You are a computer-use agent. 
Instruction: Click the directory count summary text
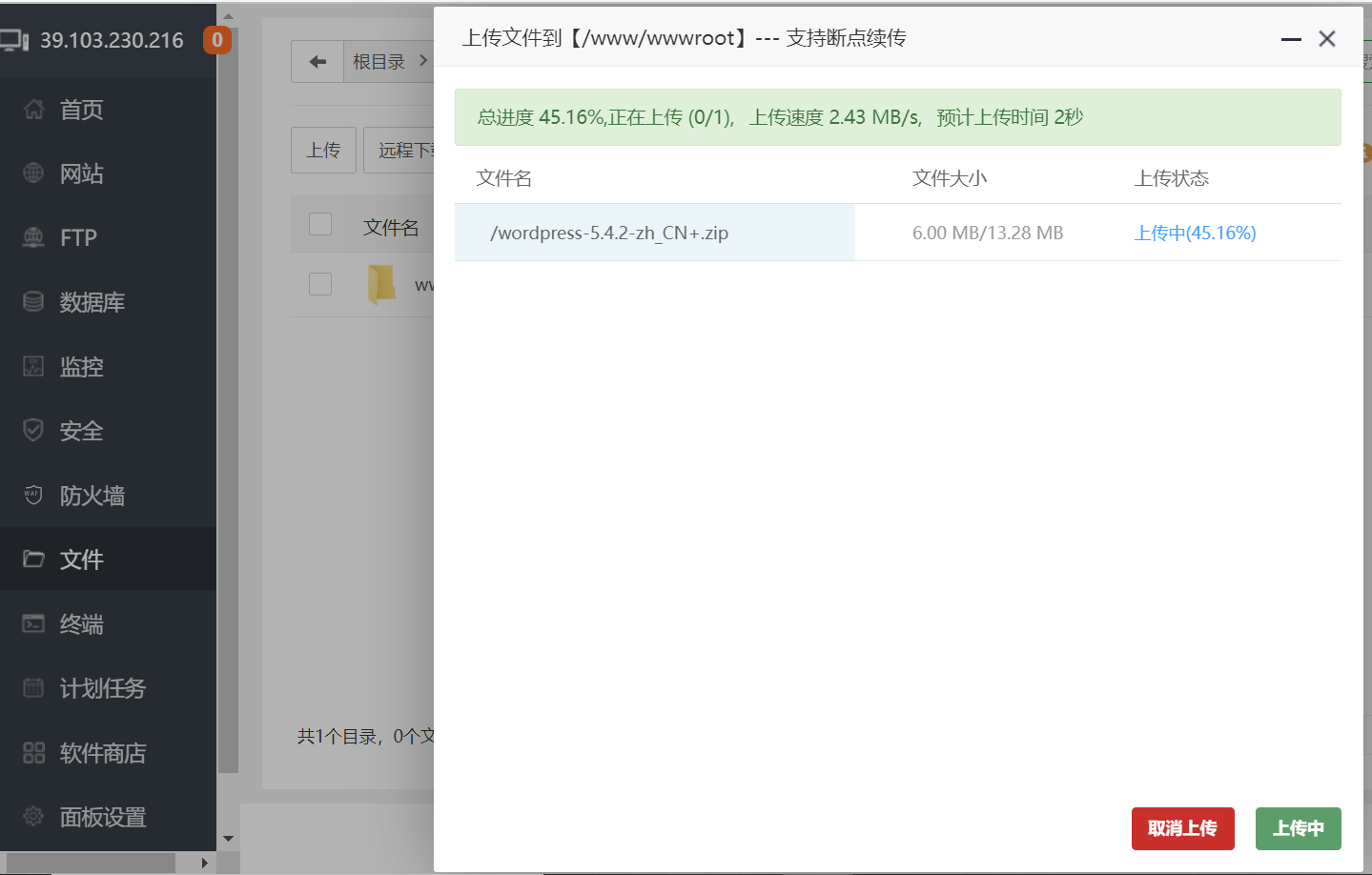pos(365,736)
